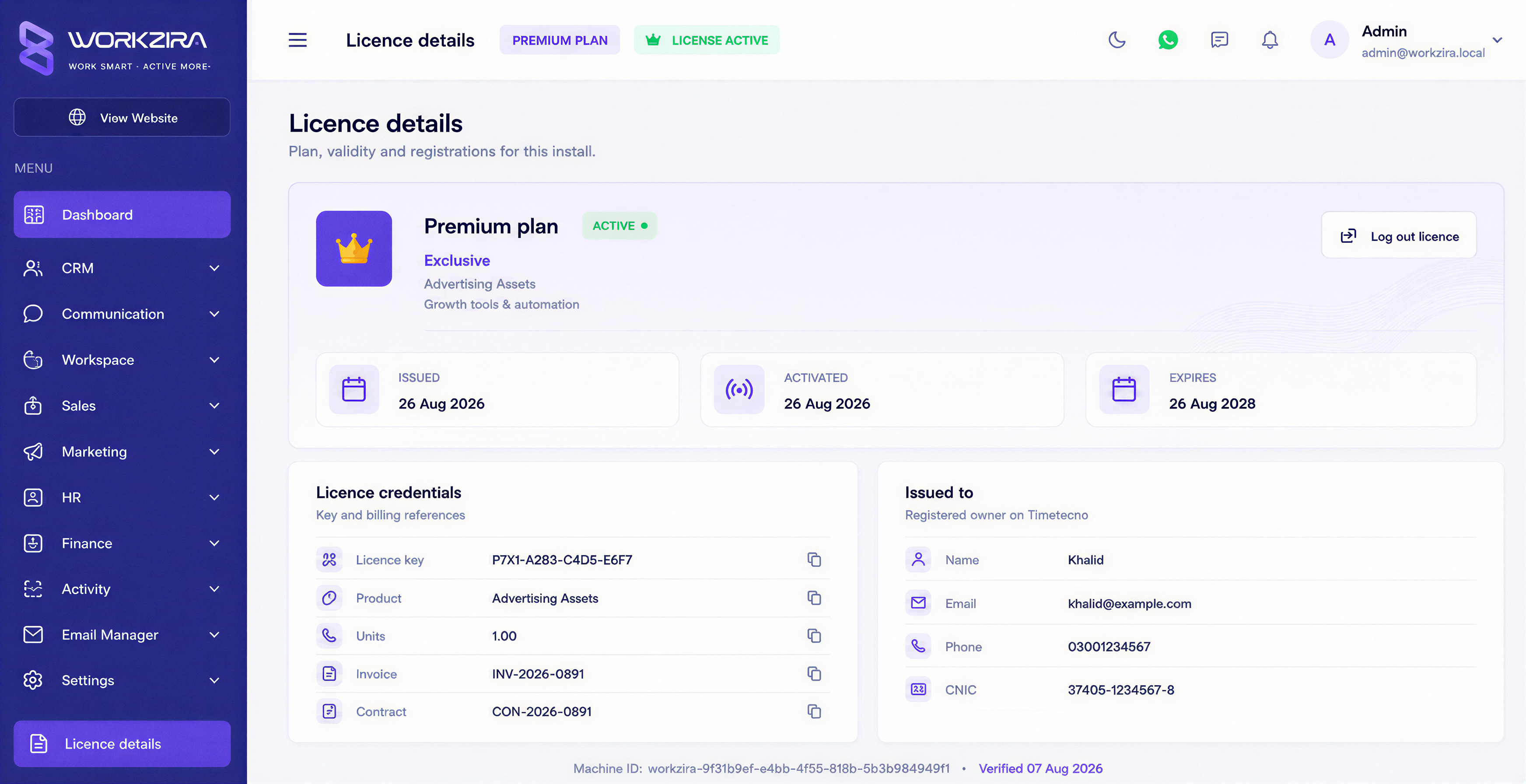This screenshot has width=1526, height=784.
Task: Open the WhatsApp icon in header
Action: click(1168, 40)
